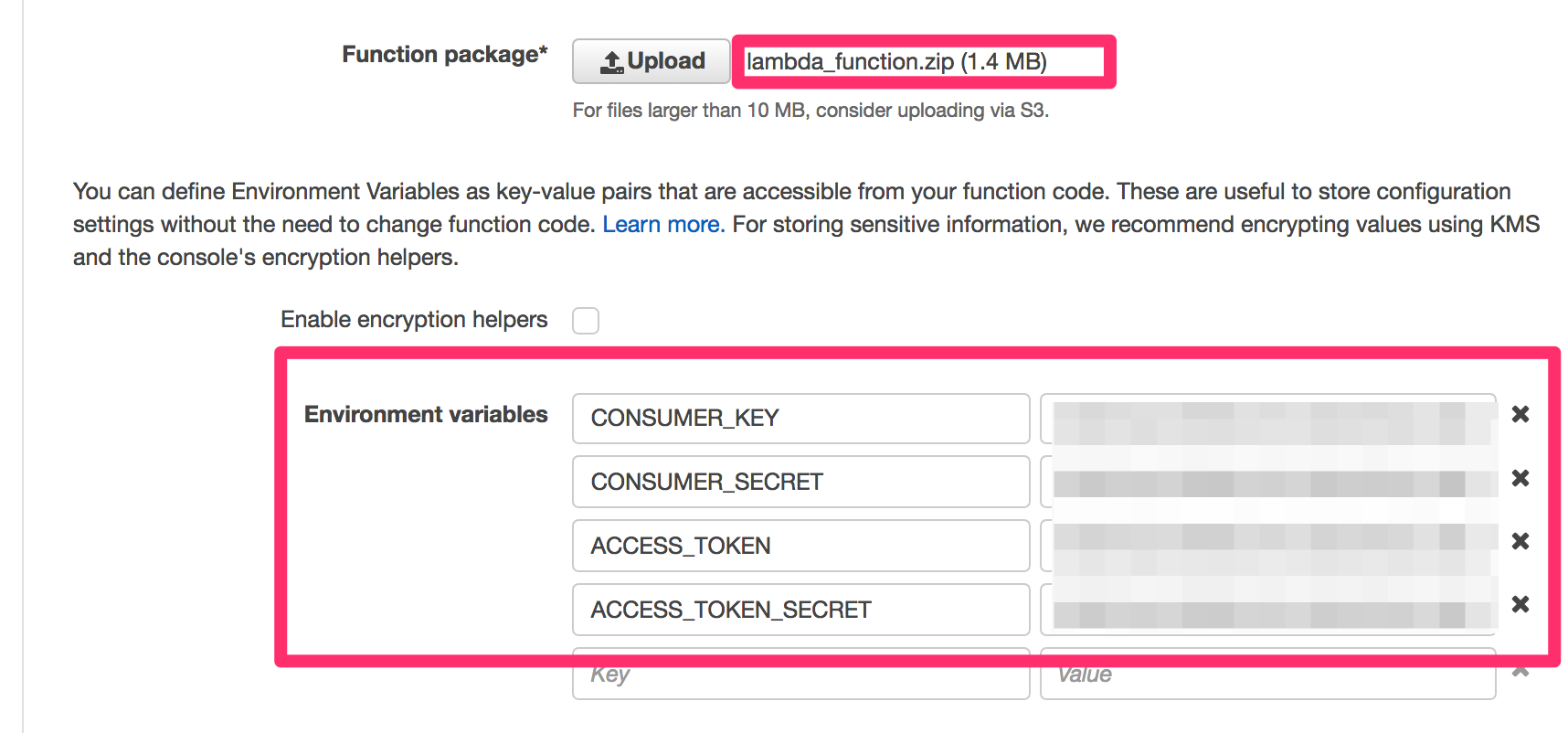This screenshot has width=1568, height=733.
Task: Select the lambda_function.zip filename field
Action: [x=921, y=62]
